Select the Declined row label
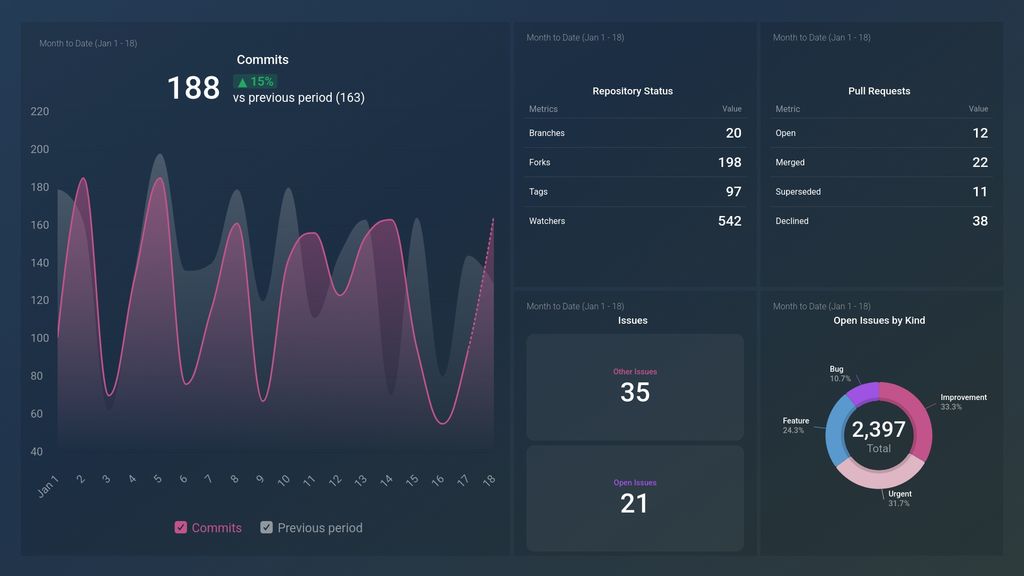 [x=792, y=221]
